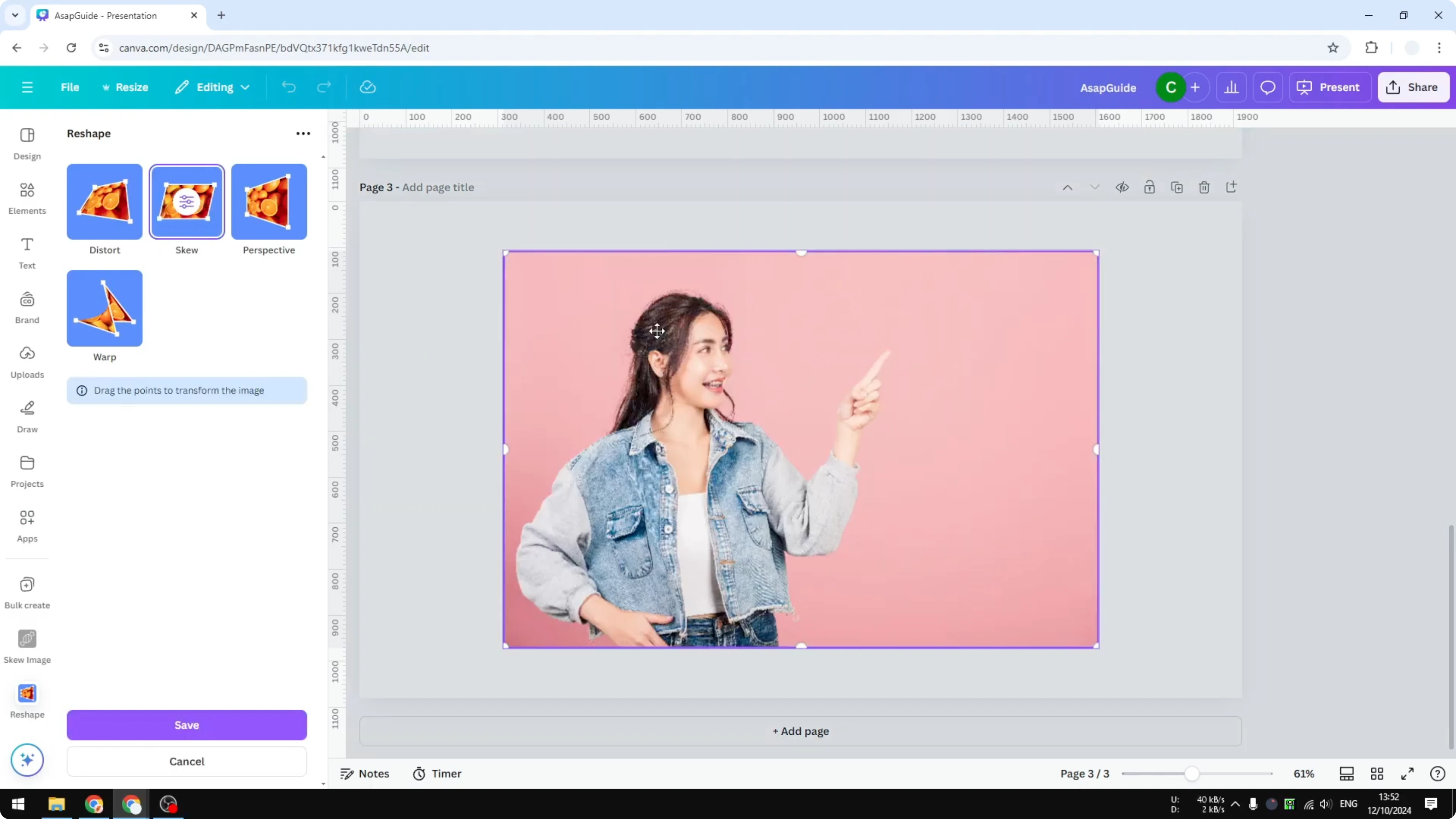Open the File menu
1456x820 pixels.
point(70,86)
